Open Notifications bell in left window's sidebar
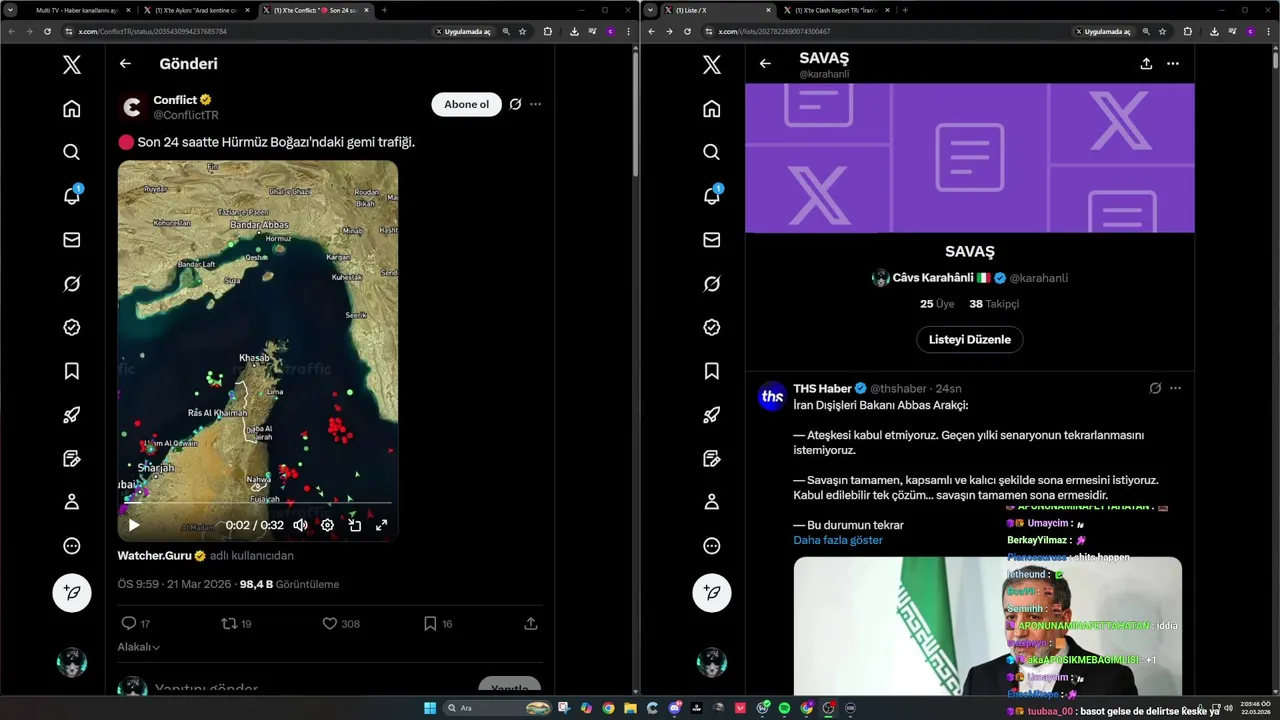Viewport: 1280px width, 720px height. coord(71,196)
